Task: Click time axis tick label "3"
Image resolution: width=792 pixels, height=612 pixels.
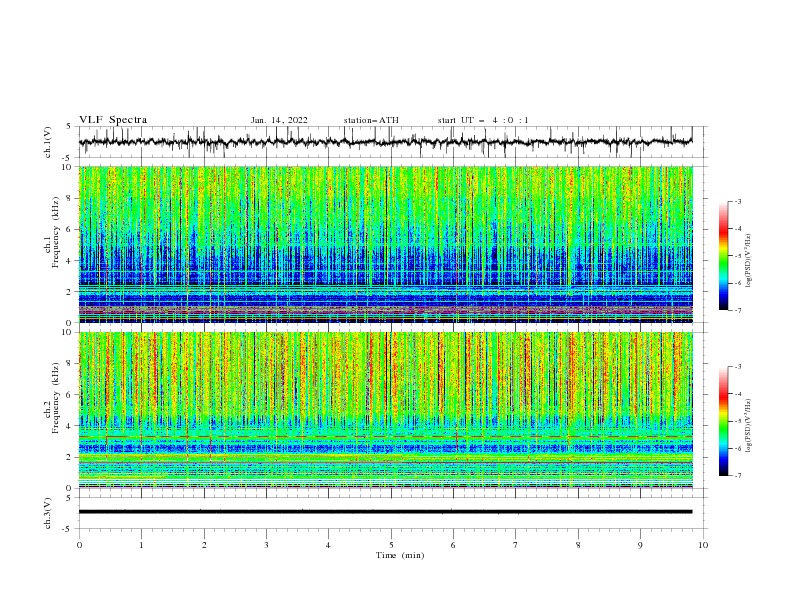Action: 266,545
